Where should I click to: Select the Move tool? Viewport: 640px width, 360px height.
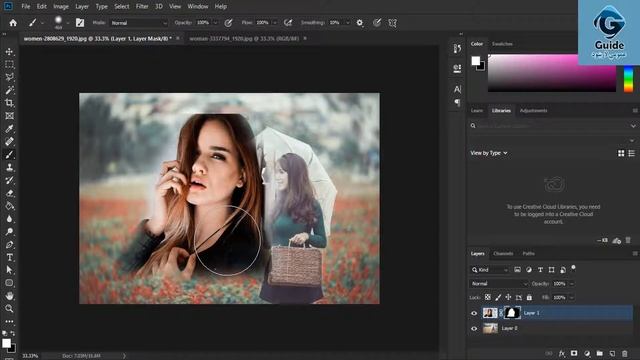[x=9, y=52]
